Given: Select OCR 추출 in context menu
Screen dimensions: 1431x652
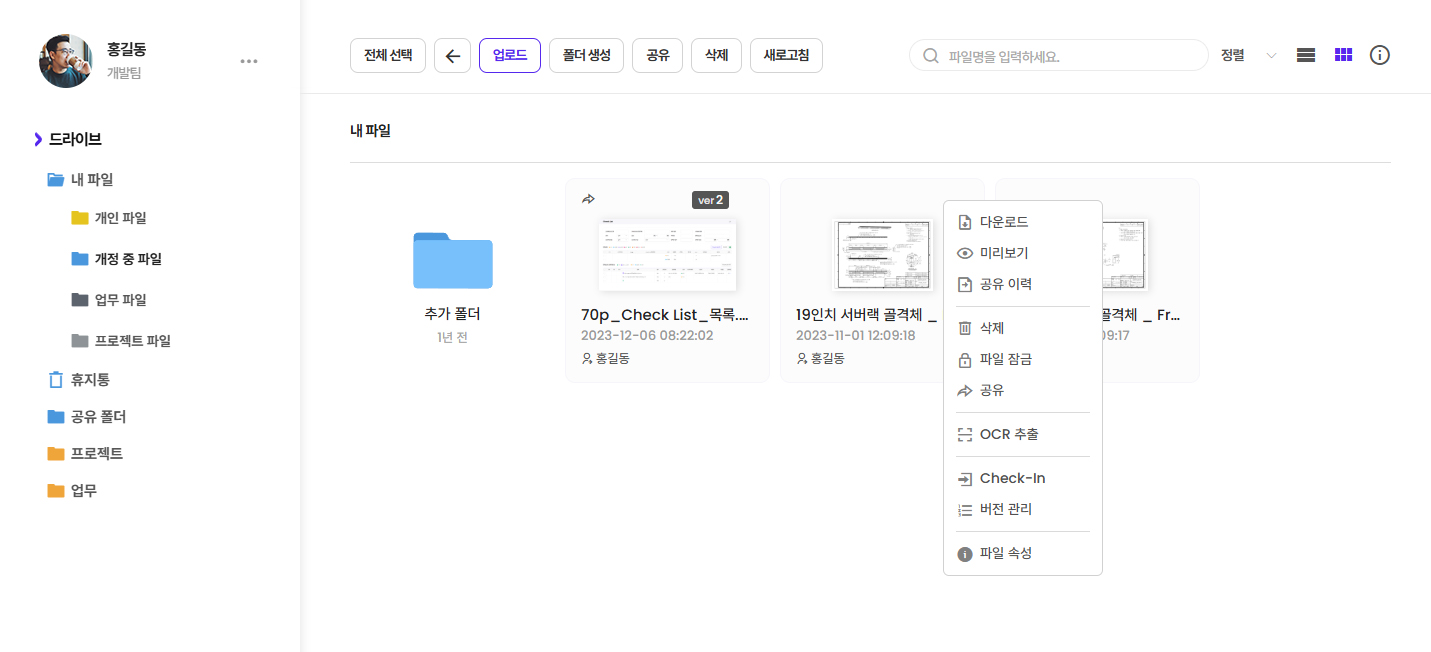Looking at the screenshot, I should pos(1008,434).
